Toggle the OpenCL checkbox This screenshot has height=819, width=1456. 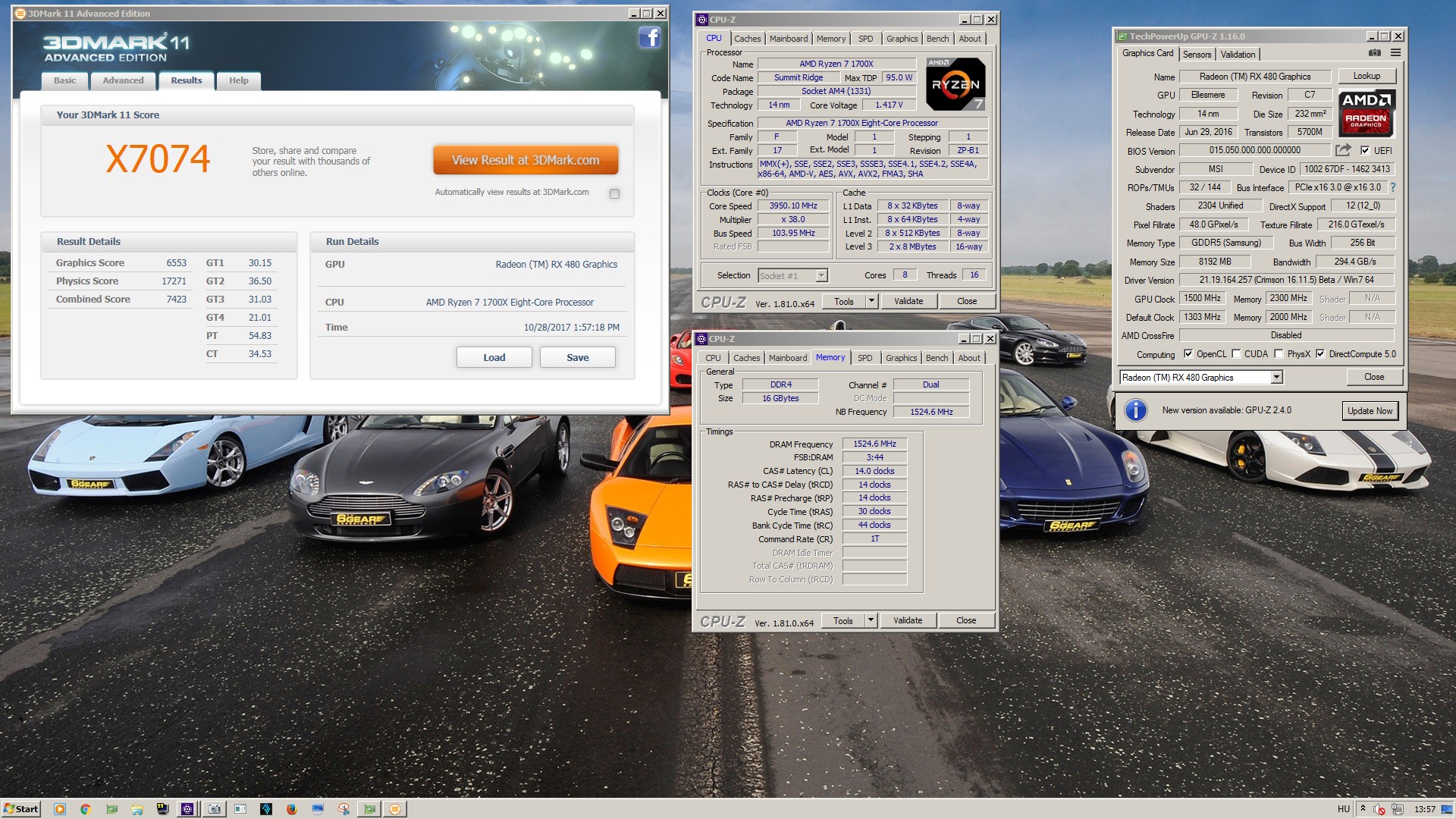(x=1188, y=354)
